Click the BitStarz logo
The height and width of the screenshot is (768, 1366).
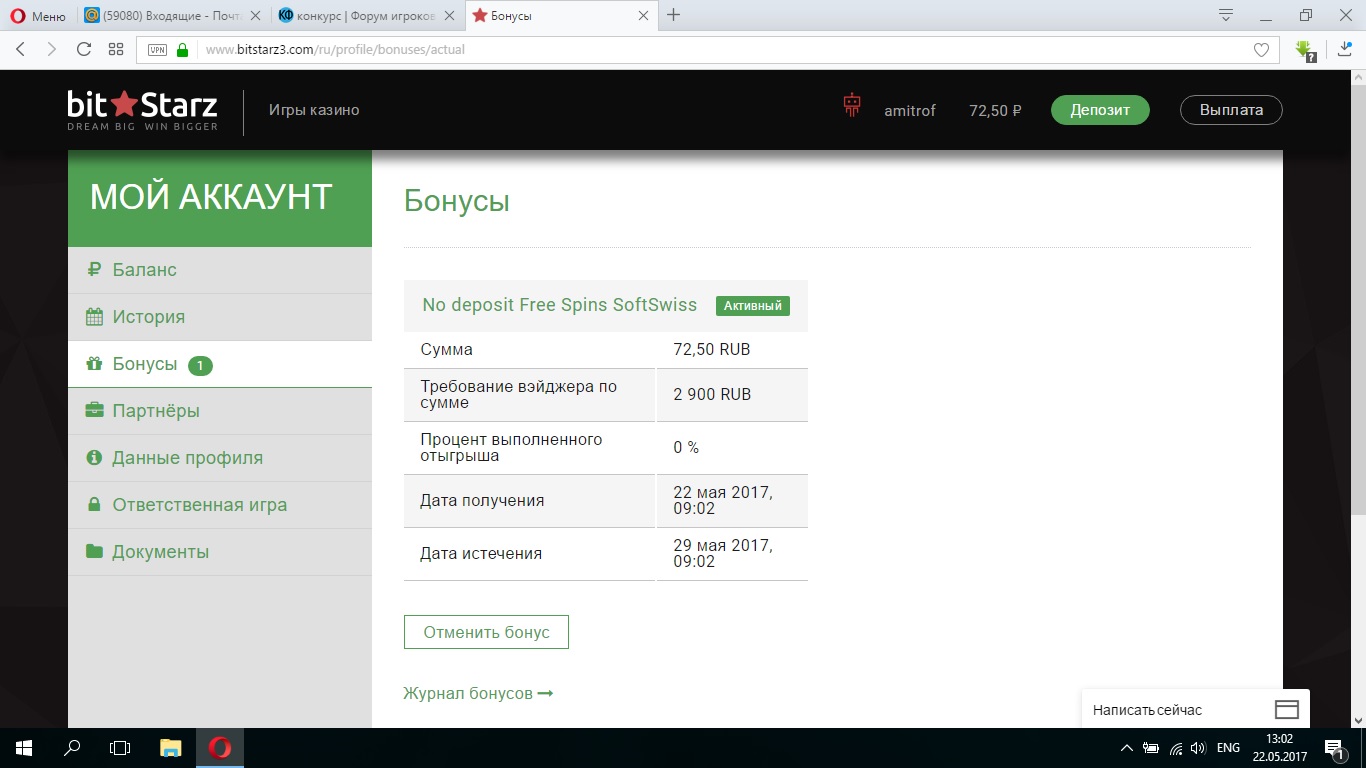coord(142,110)
